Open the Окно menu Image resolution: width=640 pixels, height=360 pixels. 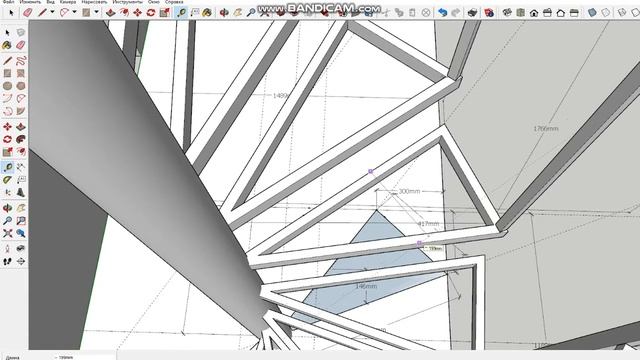[x=154, y=2]
